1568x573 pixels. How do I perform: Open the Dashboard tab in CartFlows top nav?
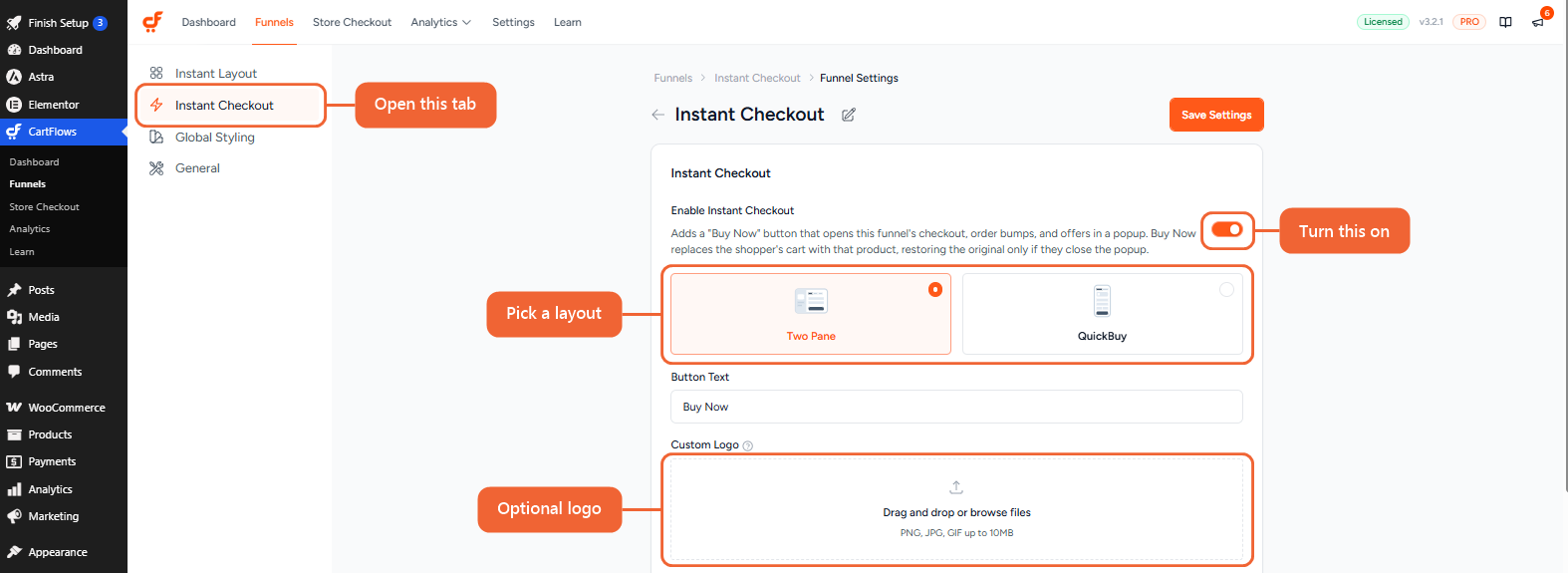pyautogui.click(x=209, y=22)
